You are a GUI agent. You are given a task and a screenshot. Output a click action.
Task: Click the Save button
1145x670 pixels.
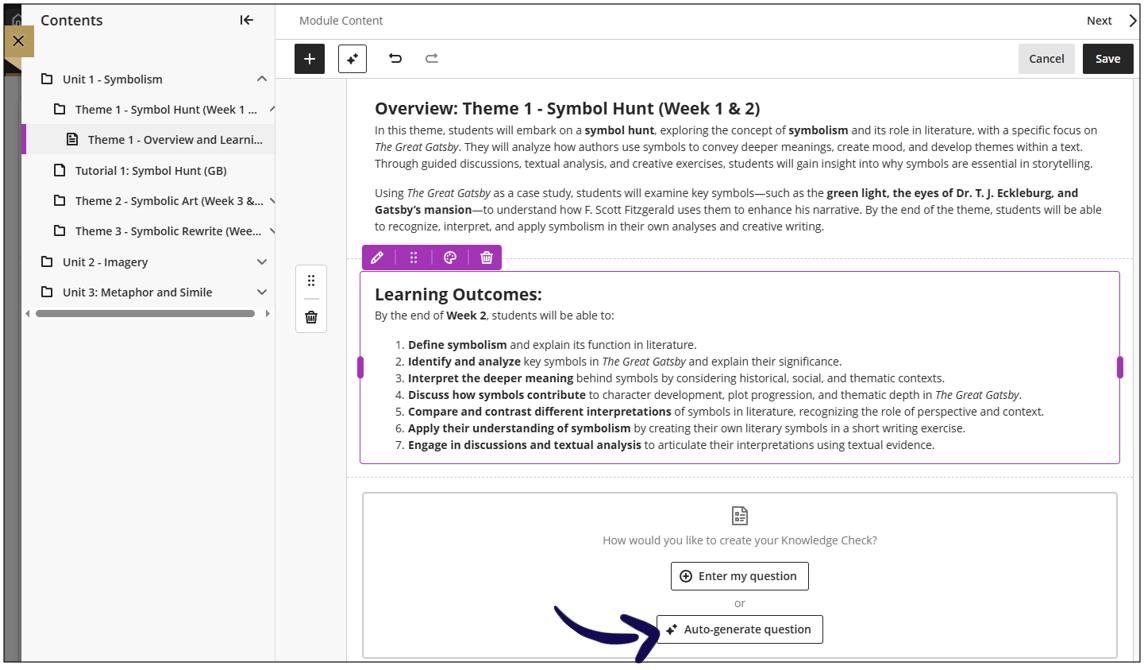tap(1107, 58)
